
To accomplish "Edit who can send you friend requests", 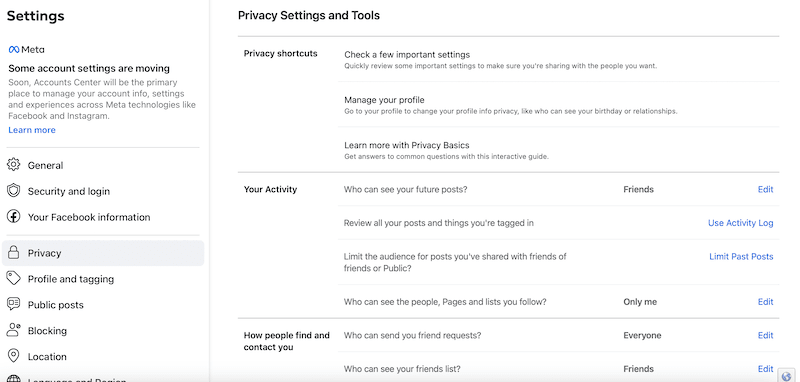I will [765, 336].
